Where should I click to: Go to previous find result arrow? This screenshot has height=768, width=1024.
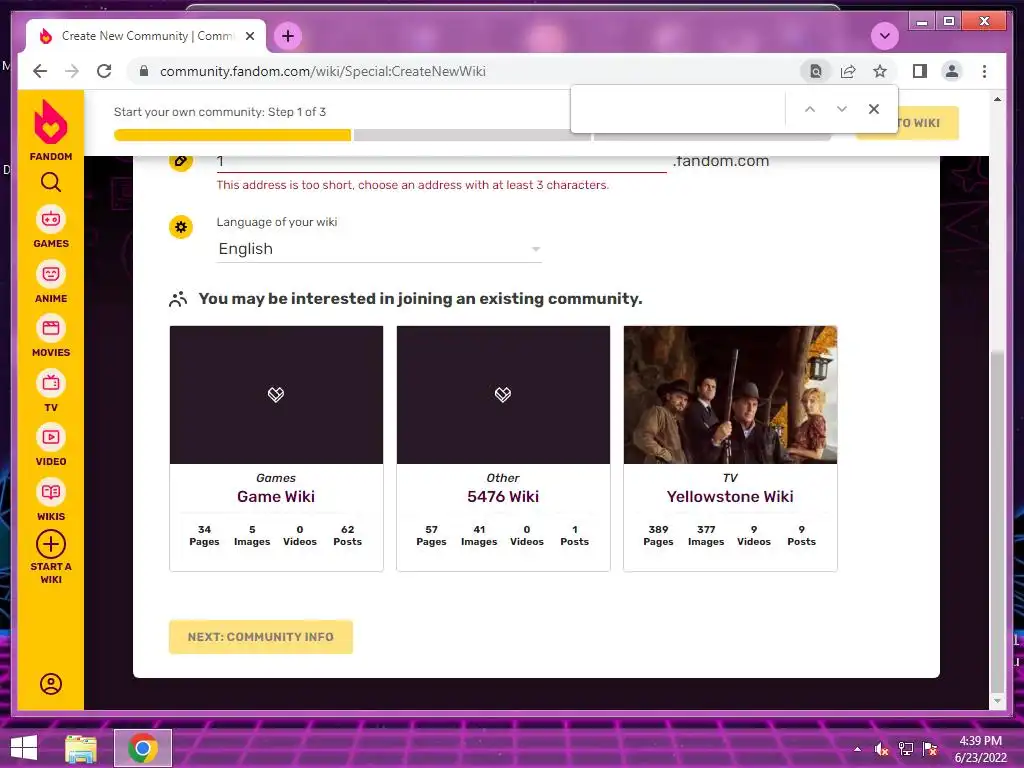810,109
